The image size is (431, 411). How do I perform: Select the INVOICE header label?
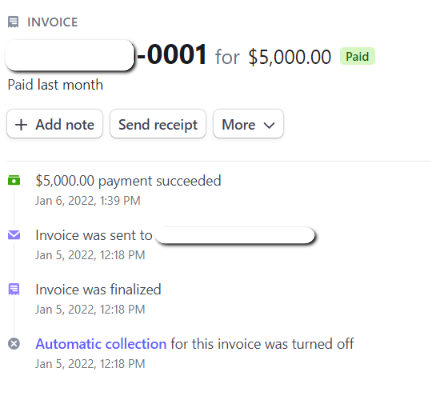[52, 22]
